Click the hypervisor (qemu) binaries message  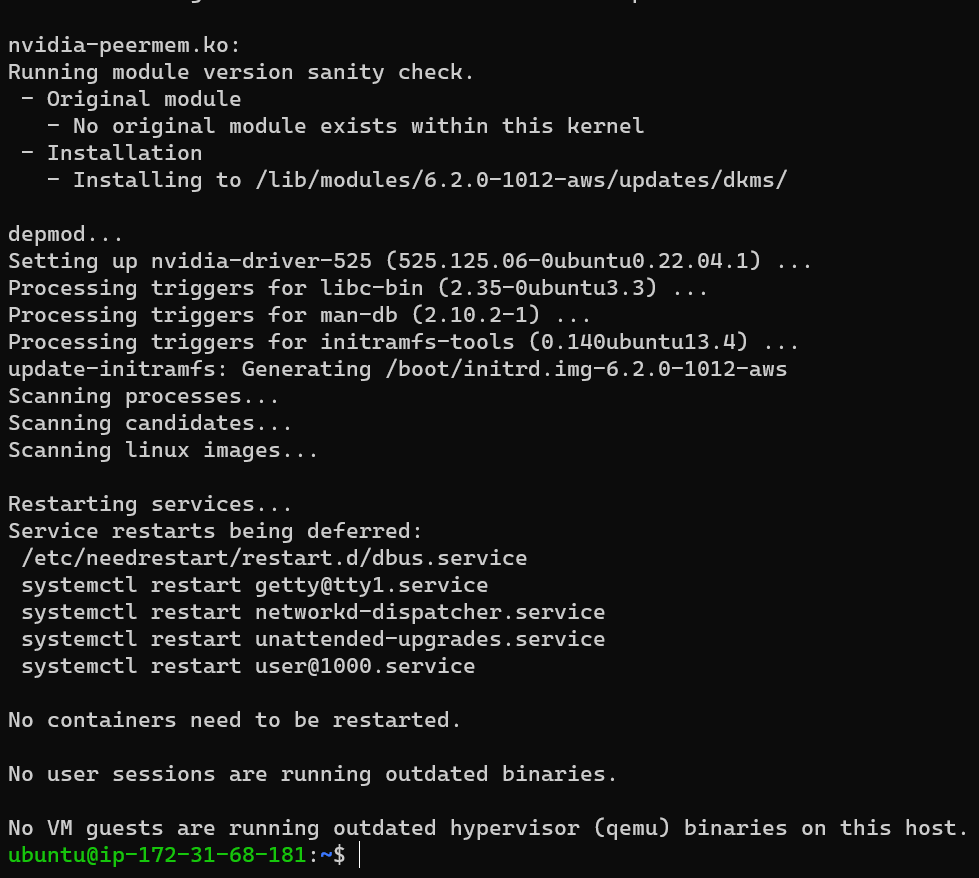click(488, 828)
